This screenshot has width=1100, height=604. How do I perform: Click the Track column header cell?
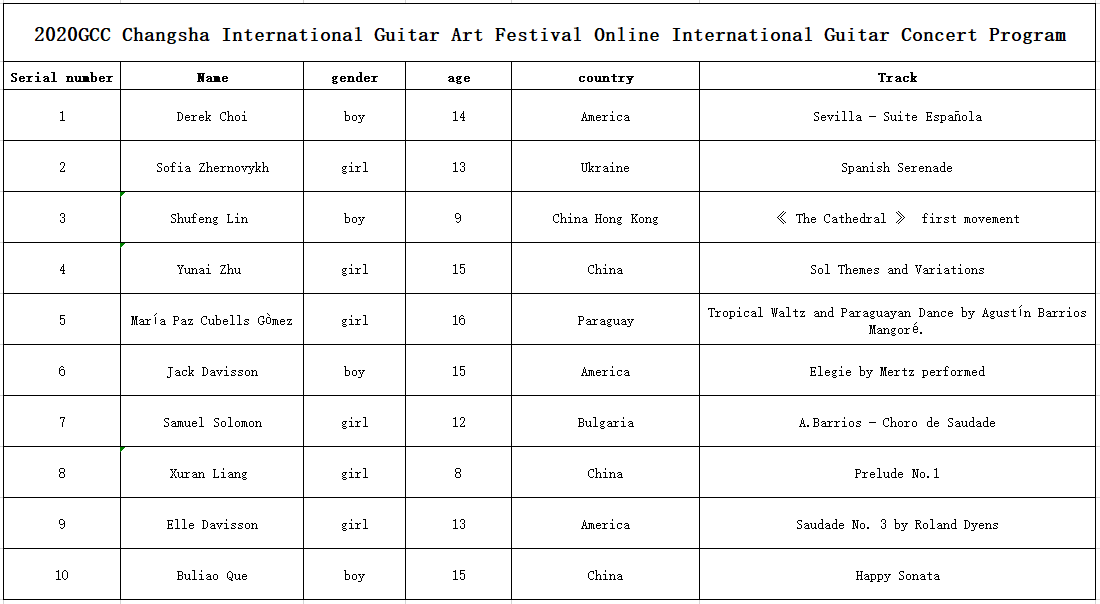coord(897,76)
